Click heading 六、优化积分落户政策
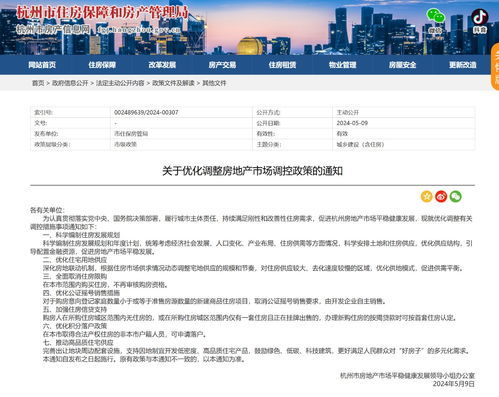The image size is (499, 397). click(x=75, y=326)
